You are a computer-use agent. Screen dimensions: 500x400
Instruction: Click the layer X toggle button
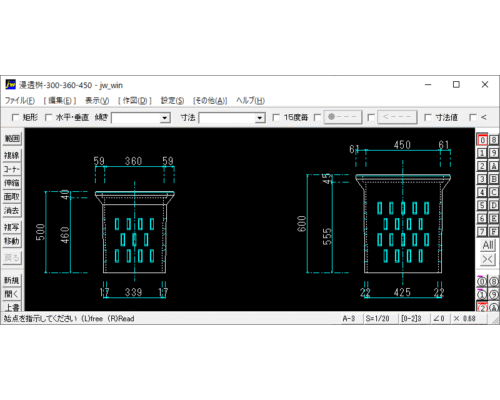point(488,259)
